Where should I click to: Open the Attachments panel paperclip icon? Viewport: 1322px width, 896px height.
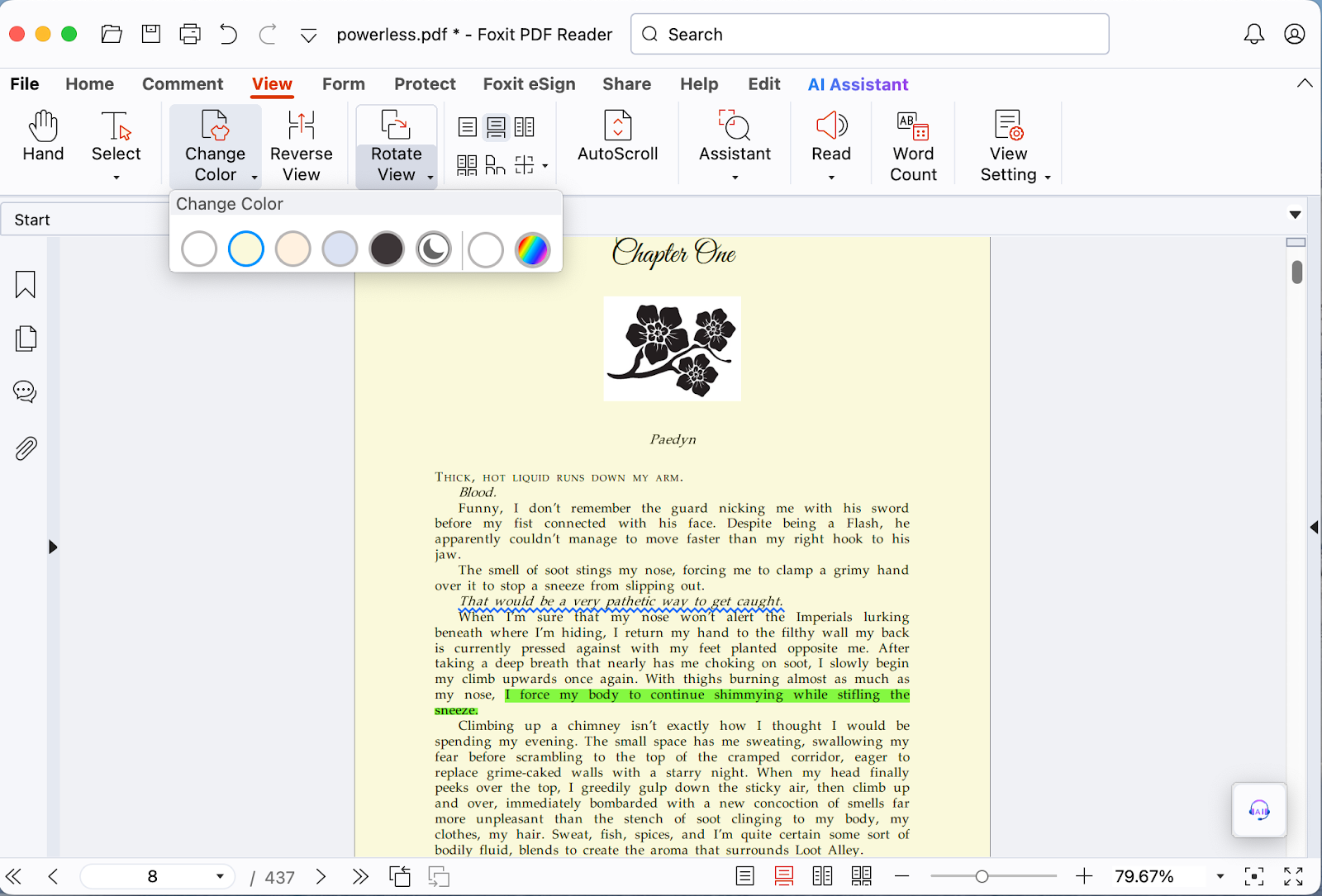pyautogui.click(x=26, y=448)
